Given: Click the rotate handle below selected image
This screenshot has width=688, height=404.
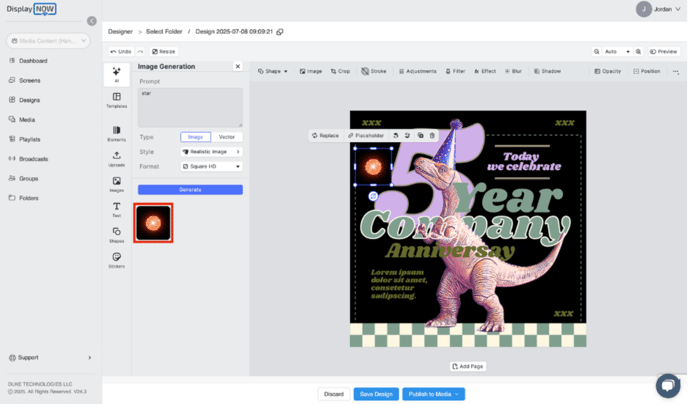Looking at the screenshot, I should click(373, 196).
